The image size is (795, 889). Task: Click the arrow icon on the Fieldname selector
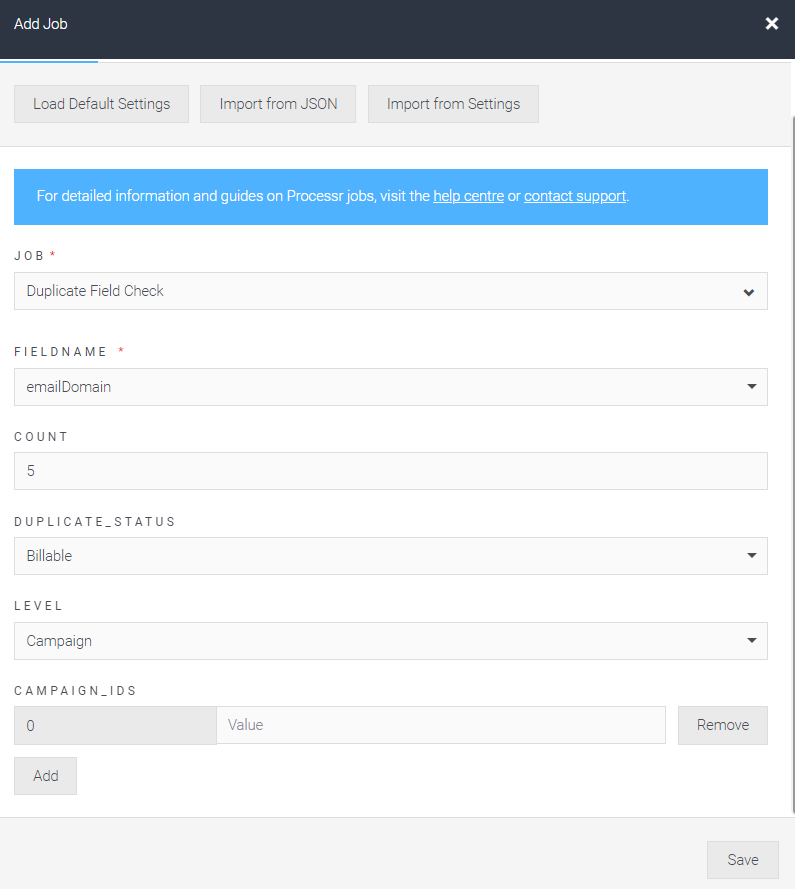pos(753,387)
